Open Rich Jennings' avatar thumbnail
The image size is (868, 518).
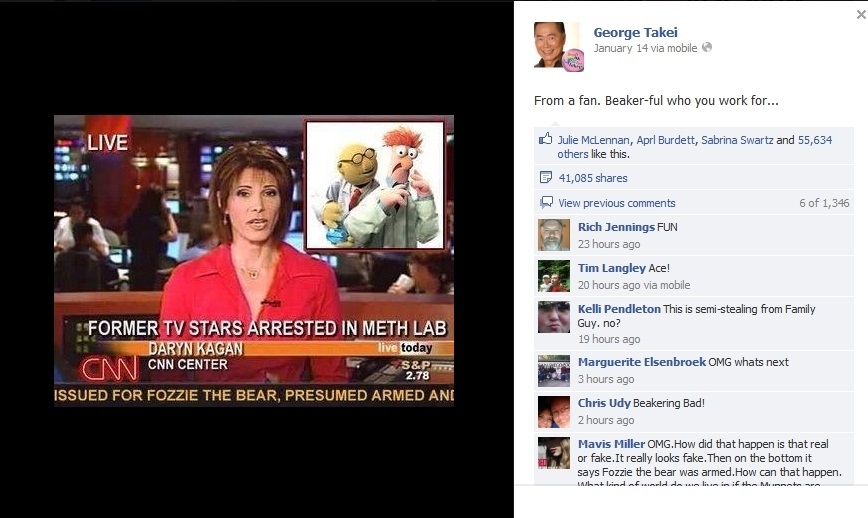pyautogui.click(x=554, y=235)
